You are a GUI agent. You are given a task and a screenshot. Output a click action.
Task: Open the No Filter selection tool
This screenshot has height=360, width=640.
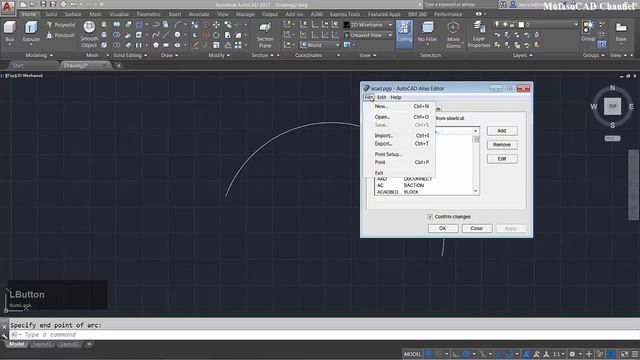(427, 32)
